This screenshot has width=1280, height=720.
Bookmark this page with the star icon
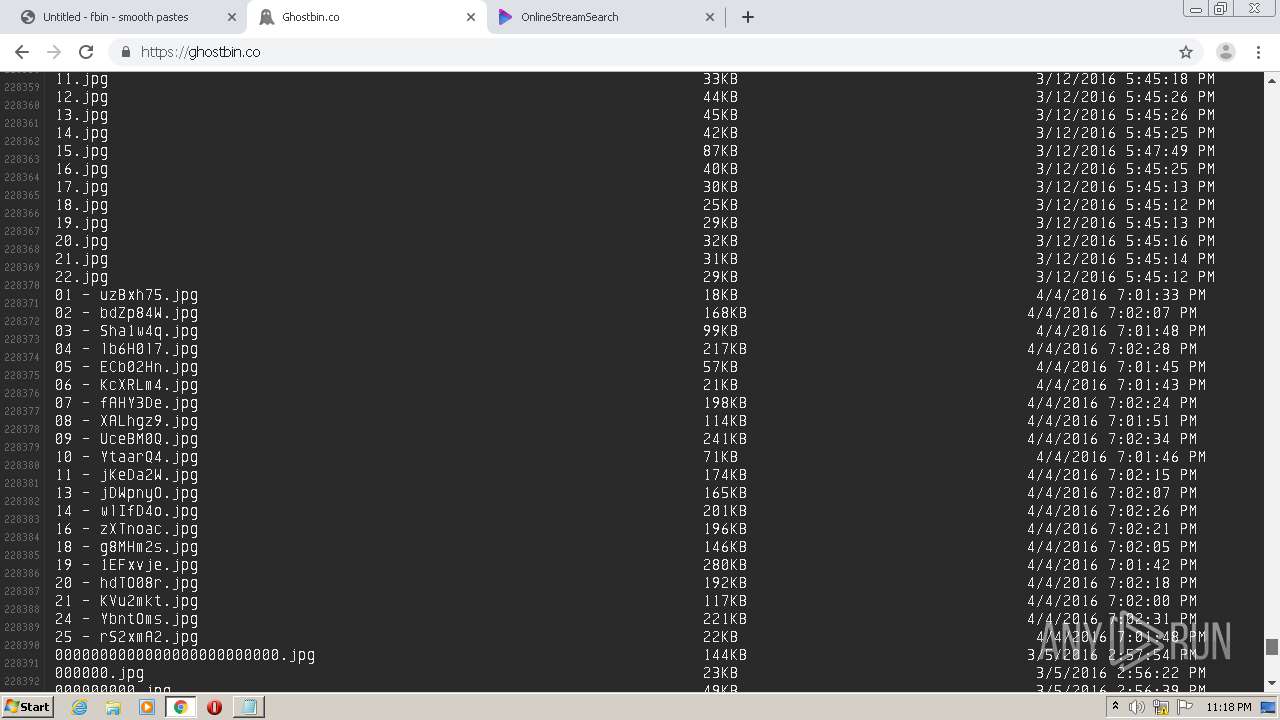pos(1186,52)
